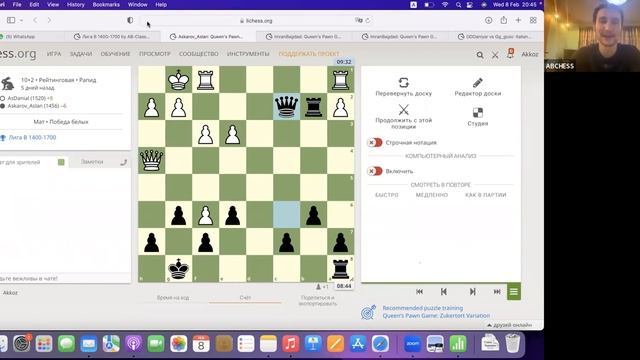Viewport: 640px width, 360px height.
Task: Select the black queen on the board
Action: click(x=286, y=107)
